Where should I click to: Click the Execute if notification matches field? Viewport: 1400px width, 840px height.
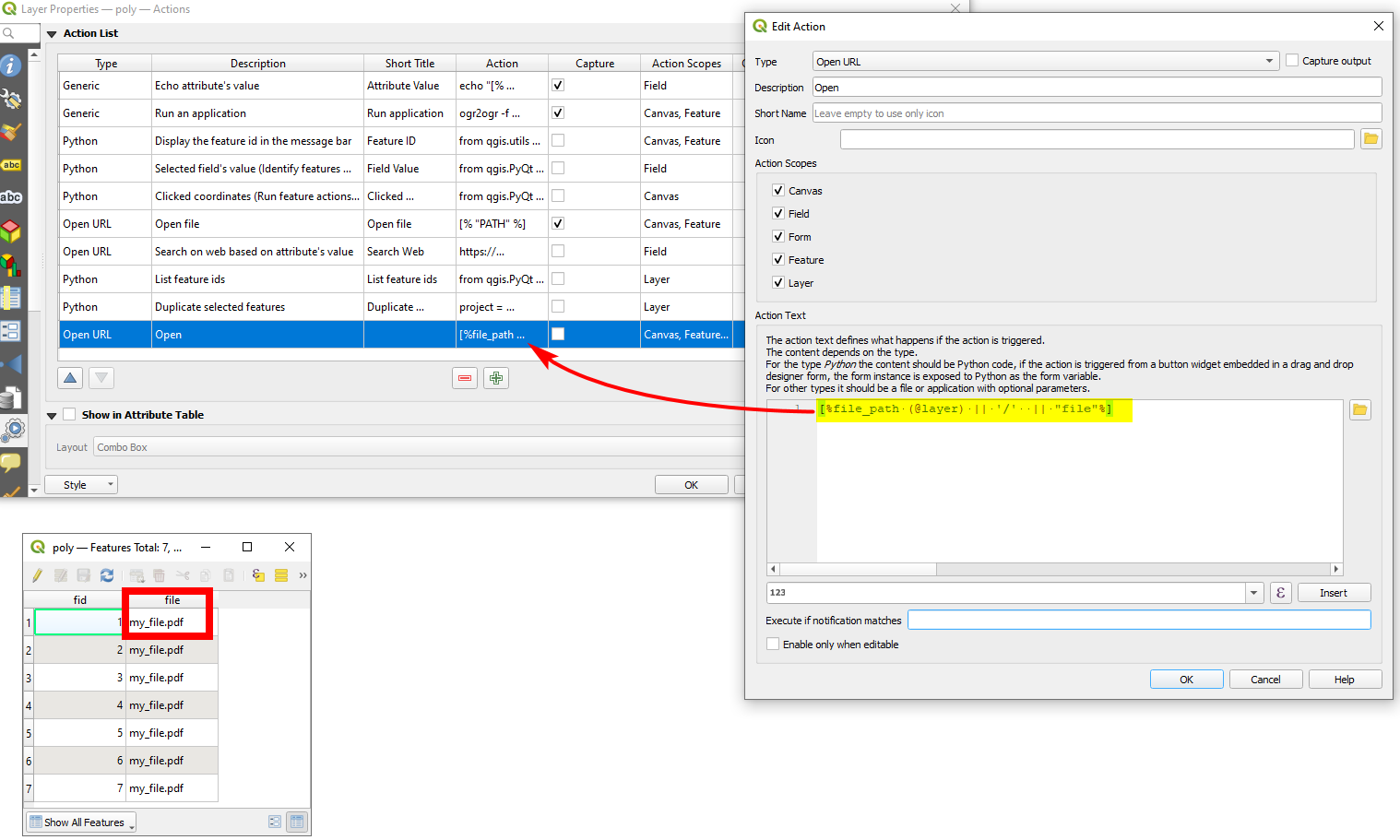tap(1139, 620)
